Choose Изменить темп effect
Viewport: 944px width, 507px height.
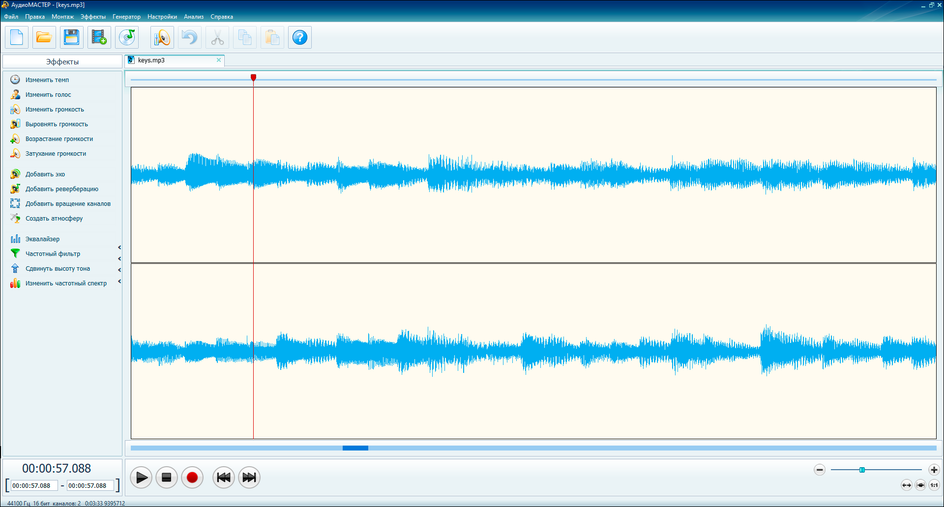(47, 79)
